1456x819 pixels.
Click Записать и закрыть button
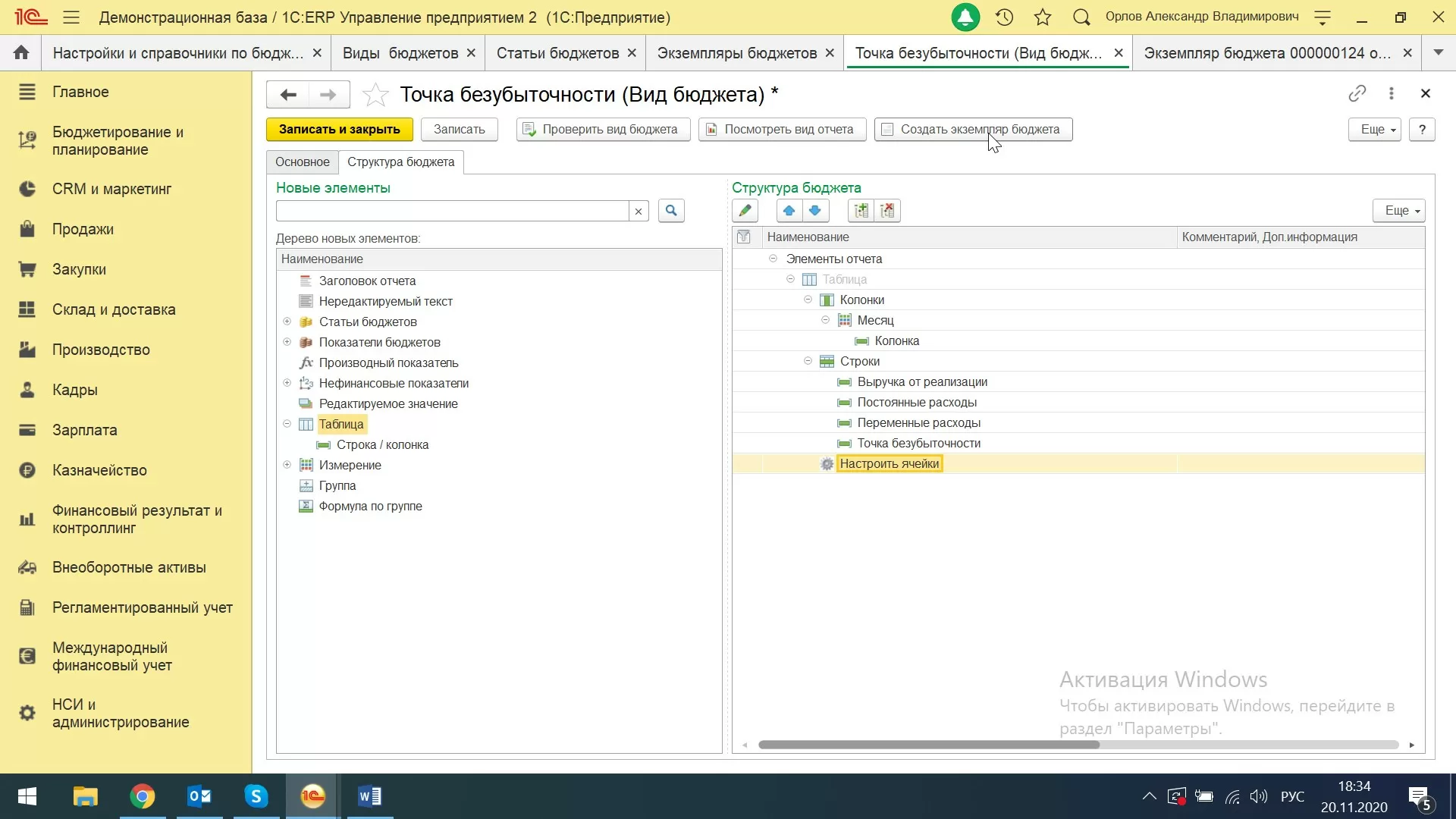(339, 129)
